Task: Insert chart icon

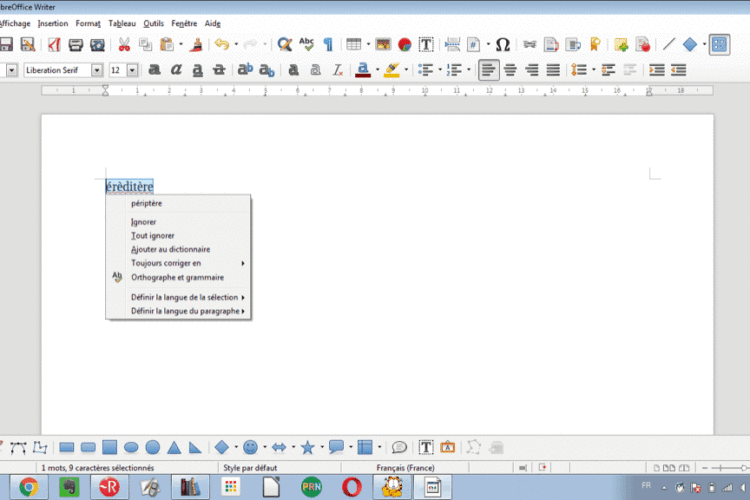Action: point(405,44)
